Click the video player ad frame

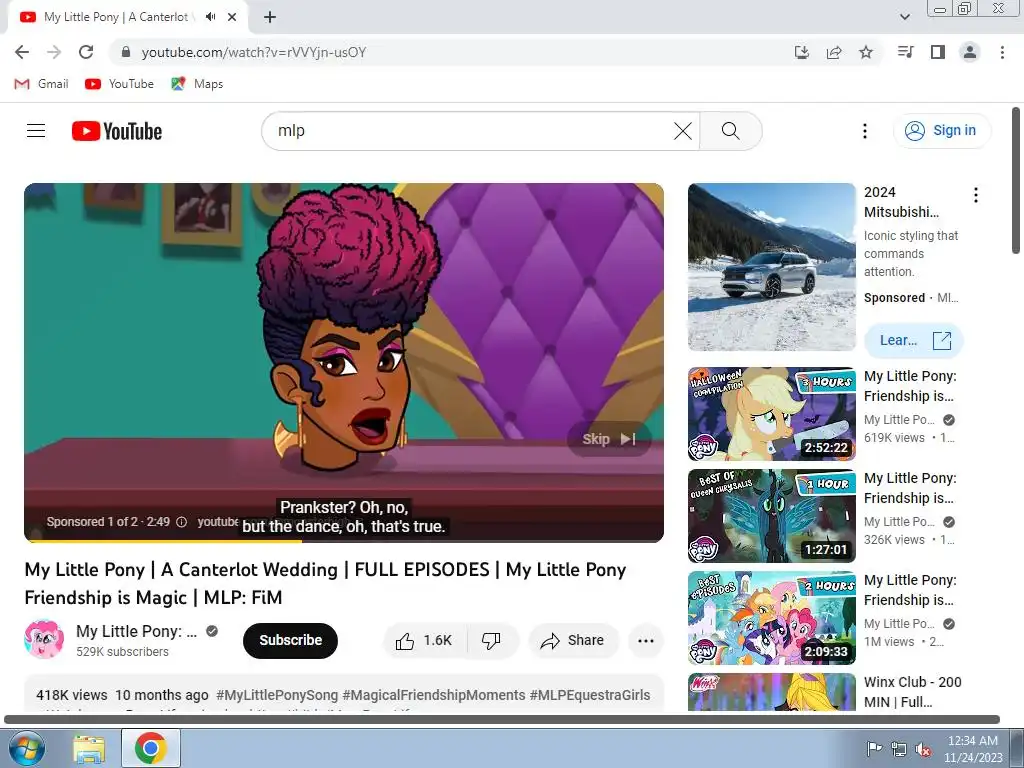pos(344,362)
